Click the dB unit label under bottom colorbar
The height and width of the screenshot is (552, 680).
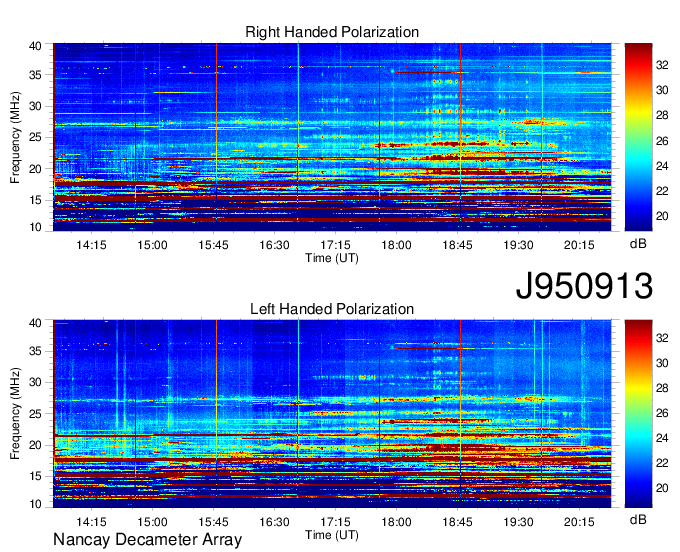coord(638,519)
